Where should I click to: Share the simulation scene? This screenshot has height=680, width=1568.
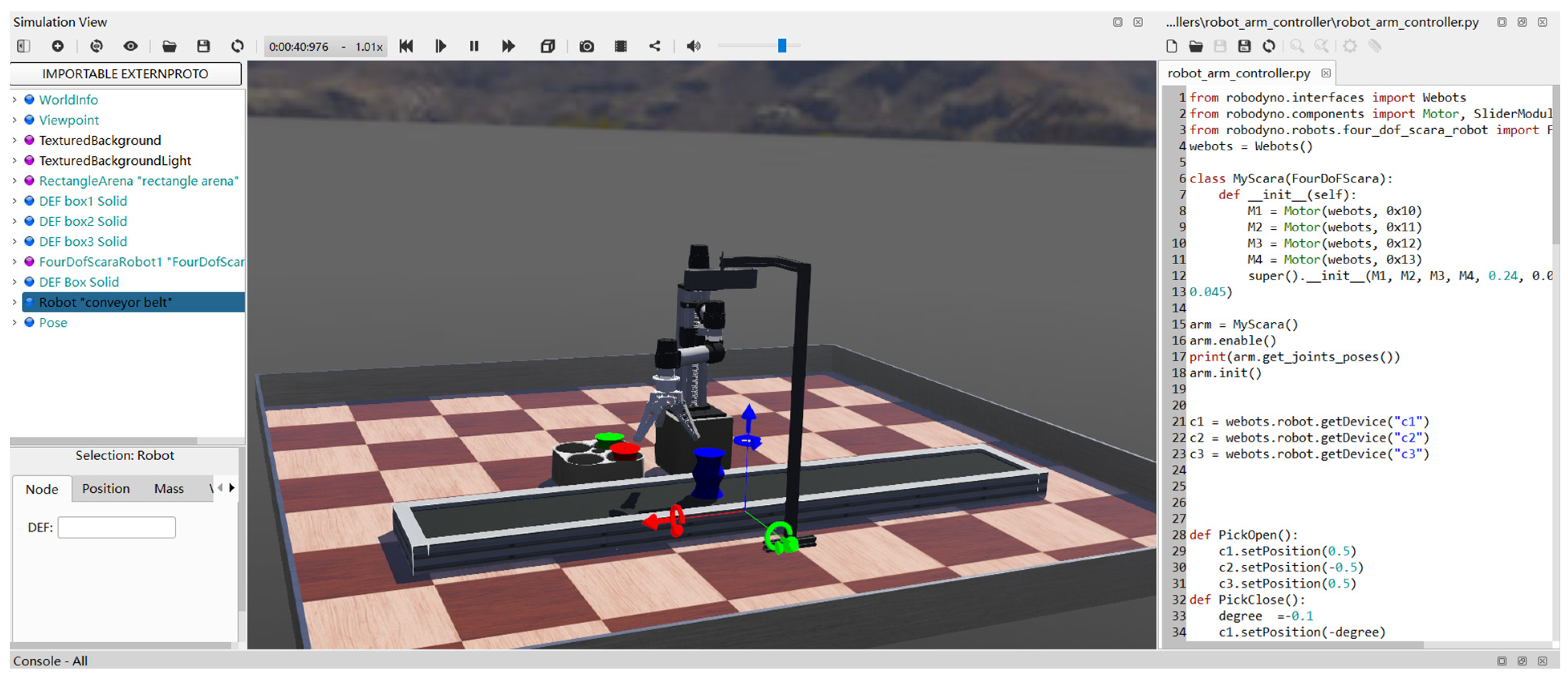tap(655, 46)
